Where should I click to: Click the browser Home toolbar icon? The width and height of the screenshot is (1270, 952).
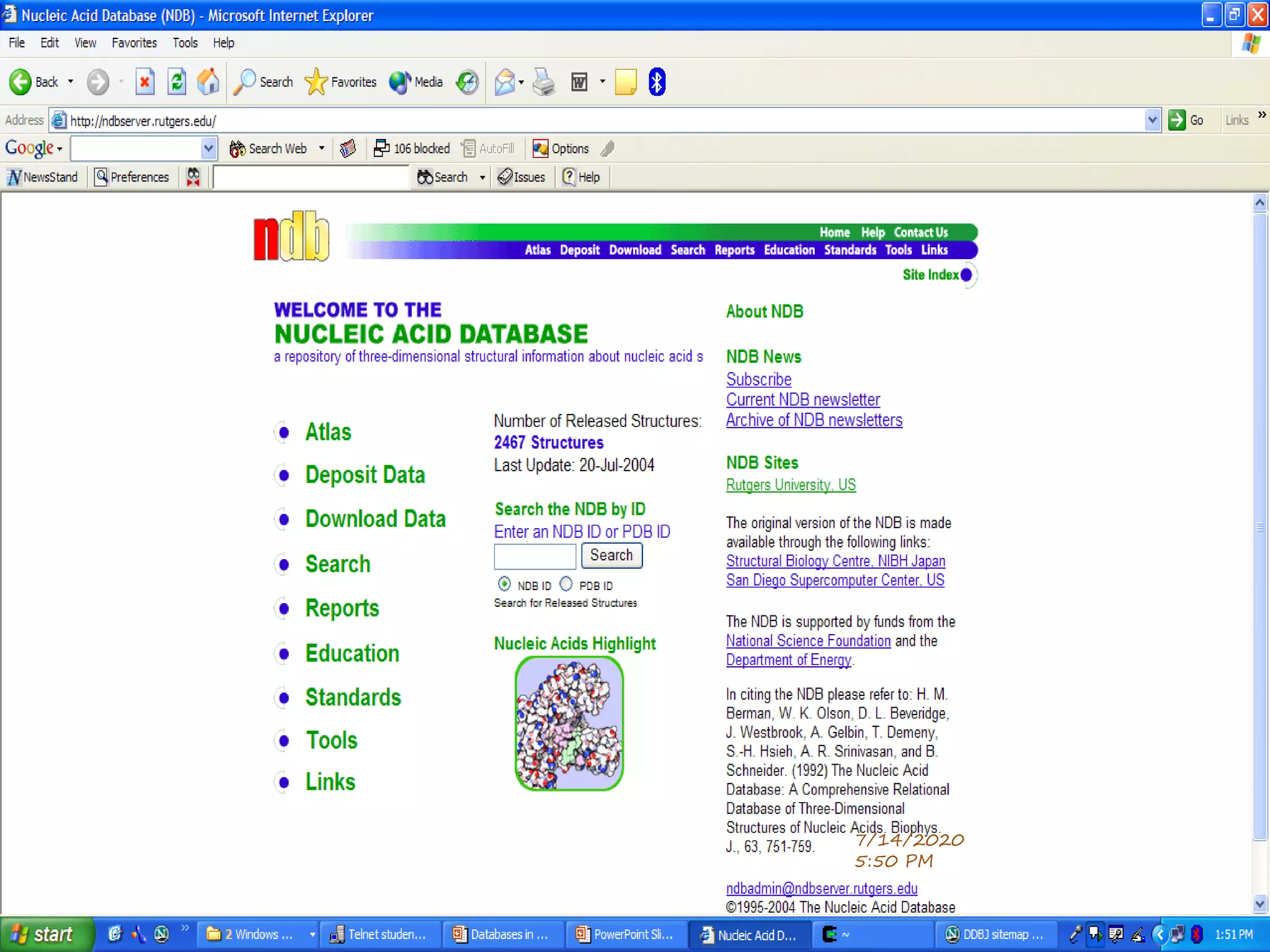[208, 82]
